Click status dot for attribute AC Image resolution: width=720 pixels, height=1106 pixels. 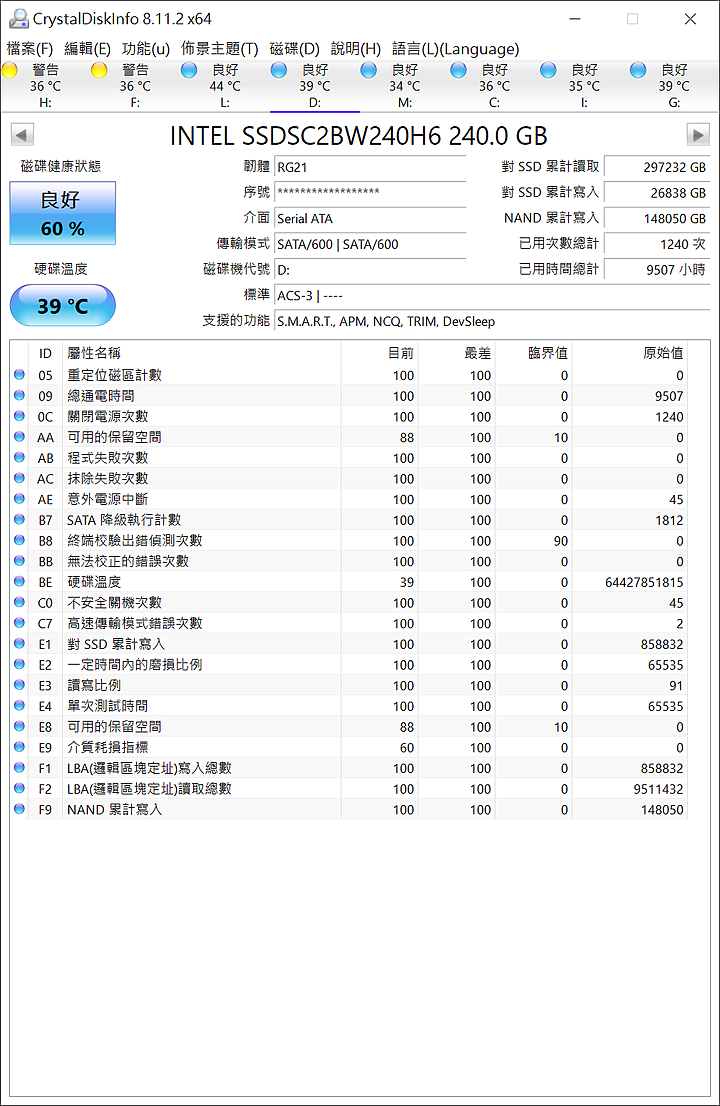(19, 478)
